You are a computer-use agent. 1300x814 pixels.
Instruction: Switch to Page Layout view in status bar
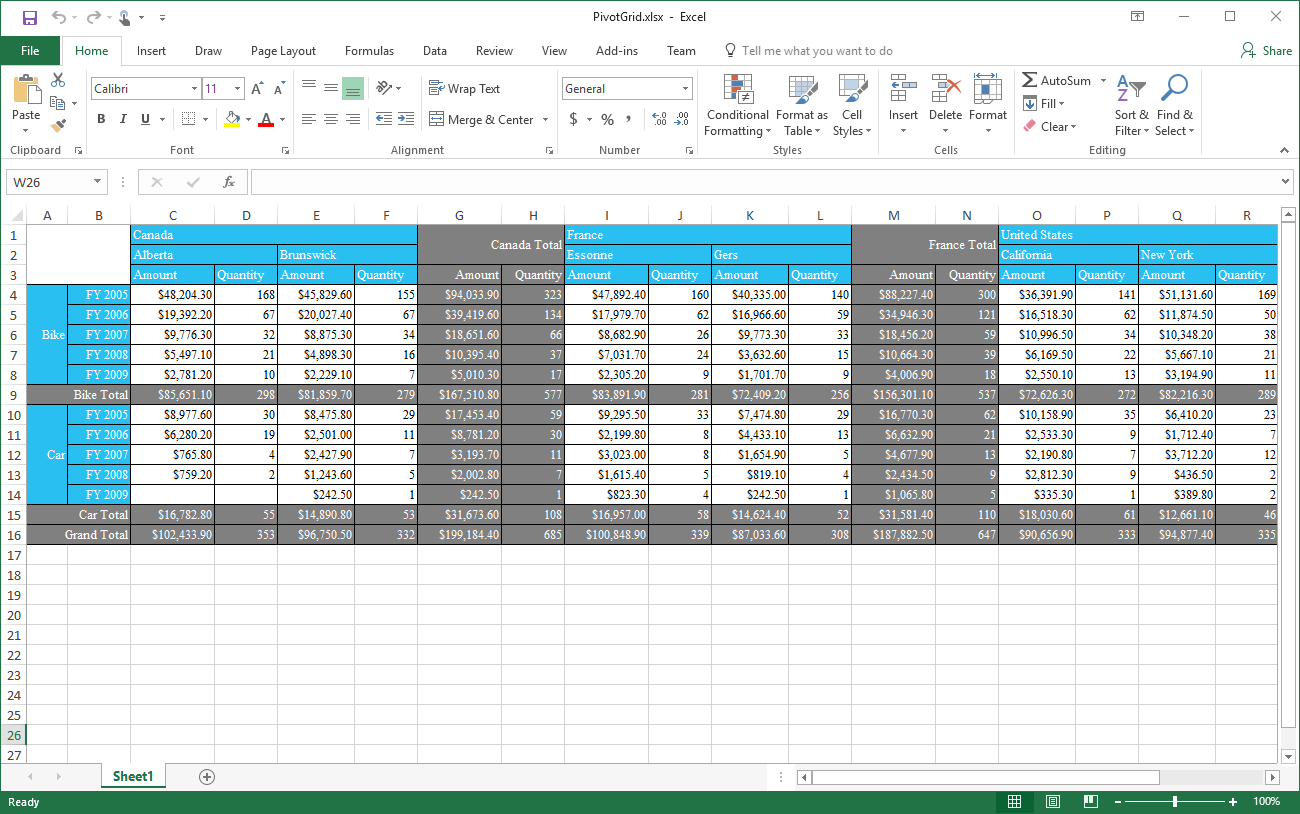click(x=1053, y=802)
